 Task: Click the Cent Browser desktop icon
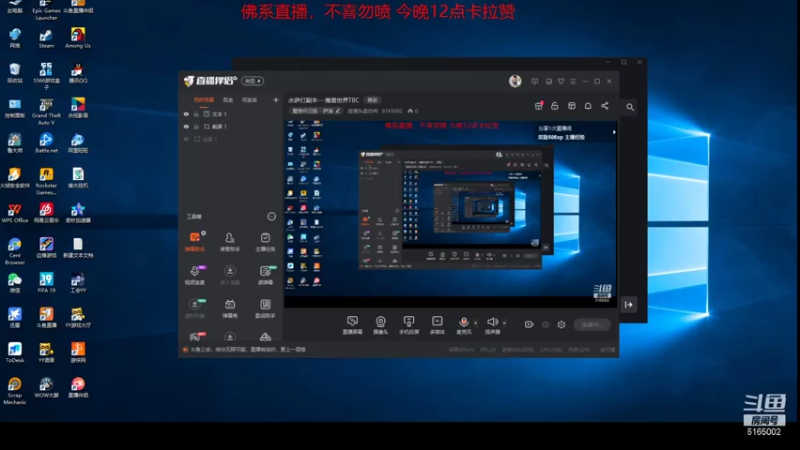(15, 252)
